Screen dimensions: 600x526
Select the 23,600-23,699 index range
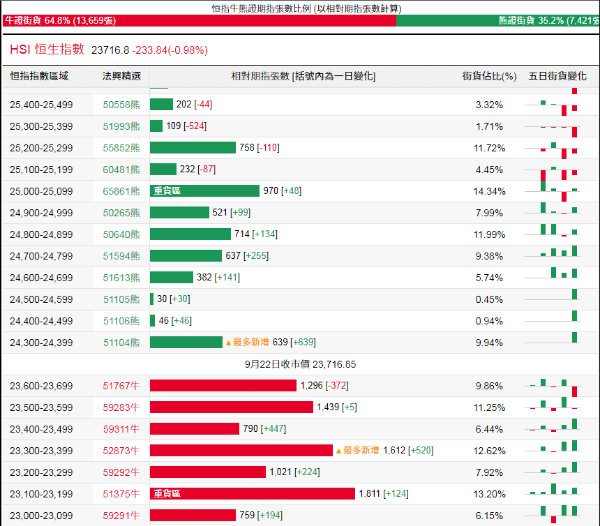click(41, 386)
